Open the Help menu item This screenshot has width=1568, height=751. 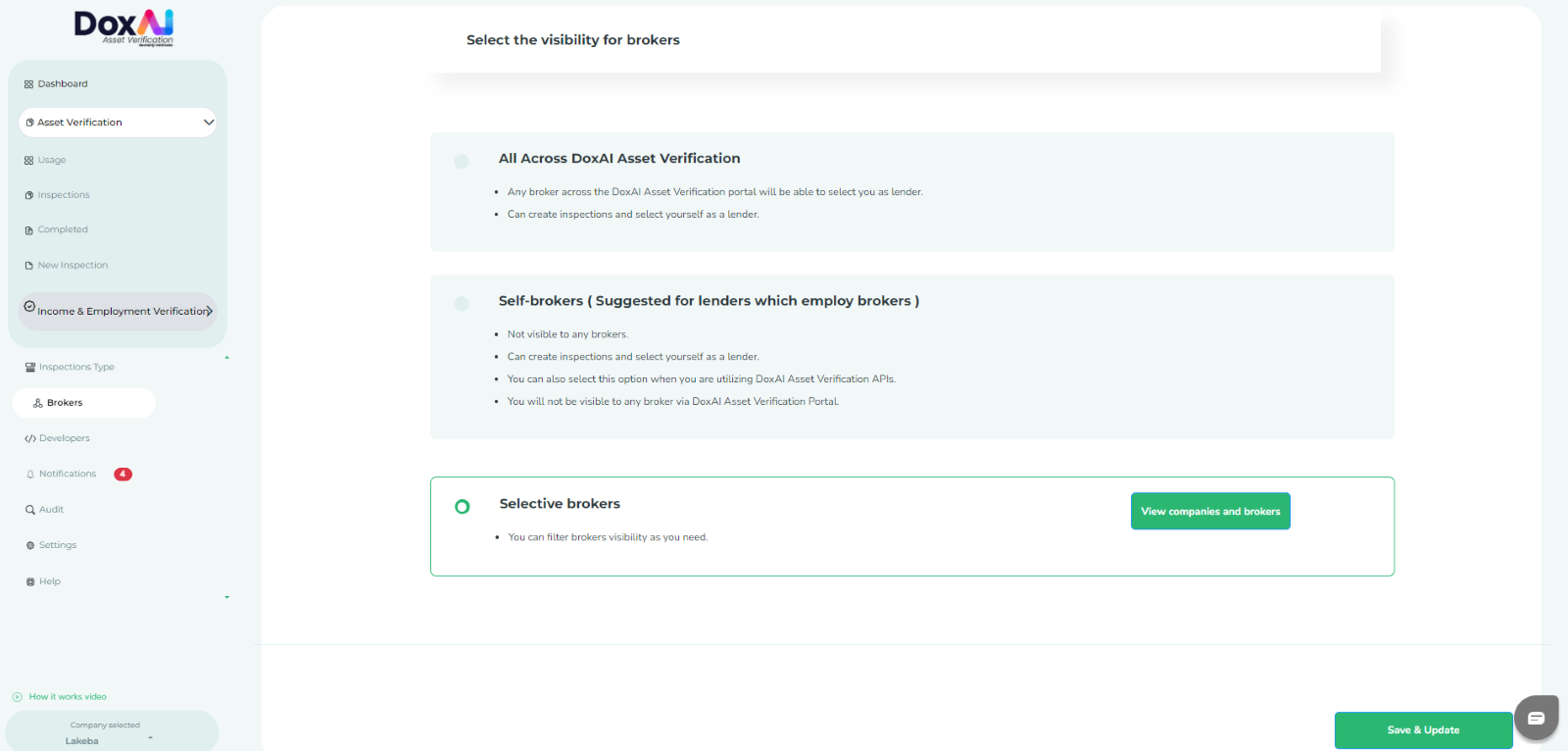pyautogui.click(x=49, y=582)
